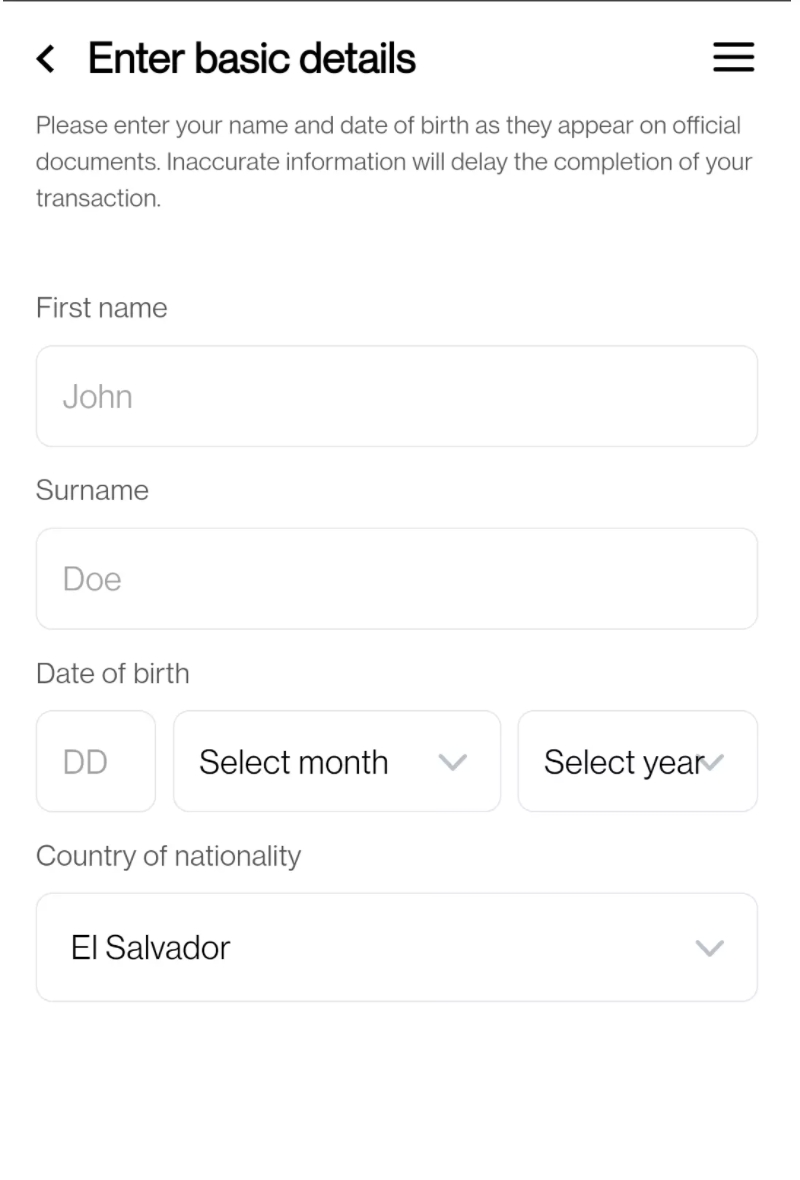
Task: Click the "Country of nationality" label
Action: (x=168, y=857)
